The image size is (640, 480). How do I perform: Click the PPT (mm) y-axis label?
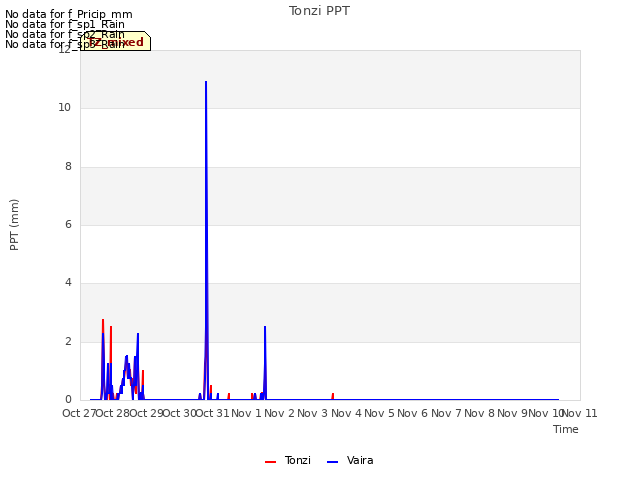(x=14, y=225)
